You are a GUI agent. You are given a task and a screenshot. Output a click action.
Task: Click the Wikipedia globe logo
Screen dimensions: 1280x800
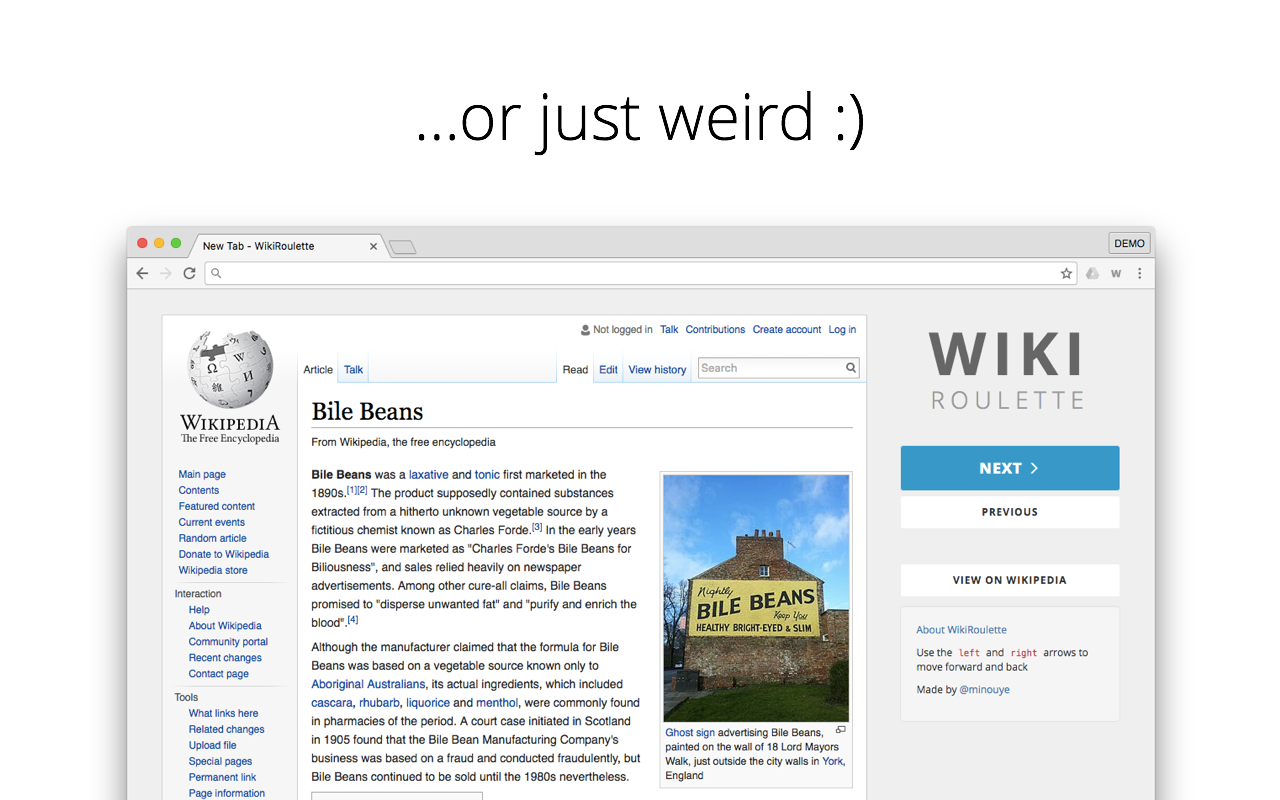coord(230,368)
